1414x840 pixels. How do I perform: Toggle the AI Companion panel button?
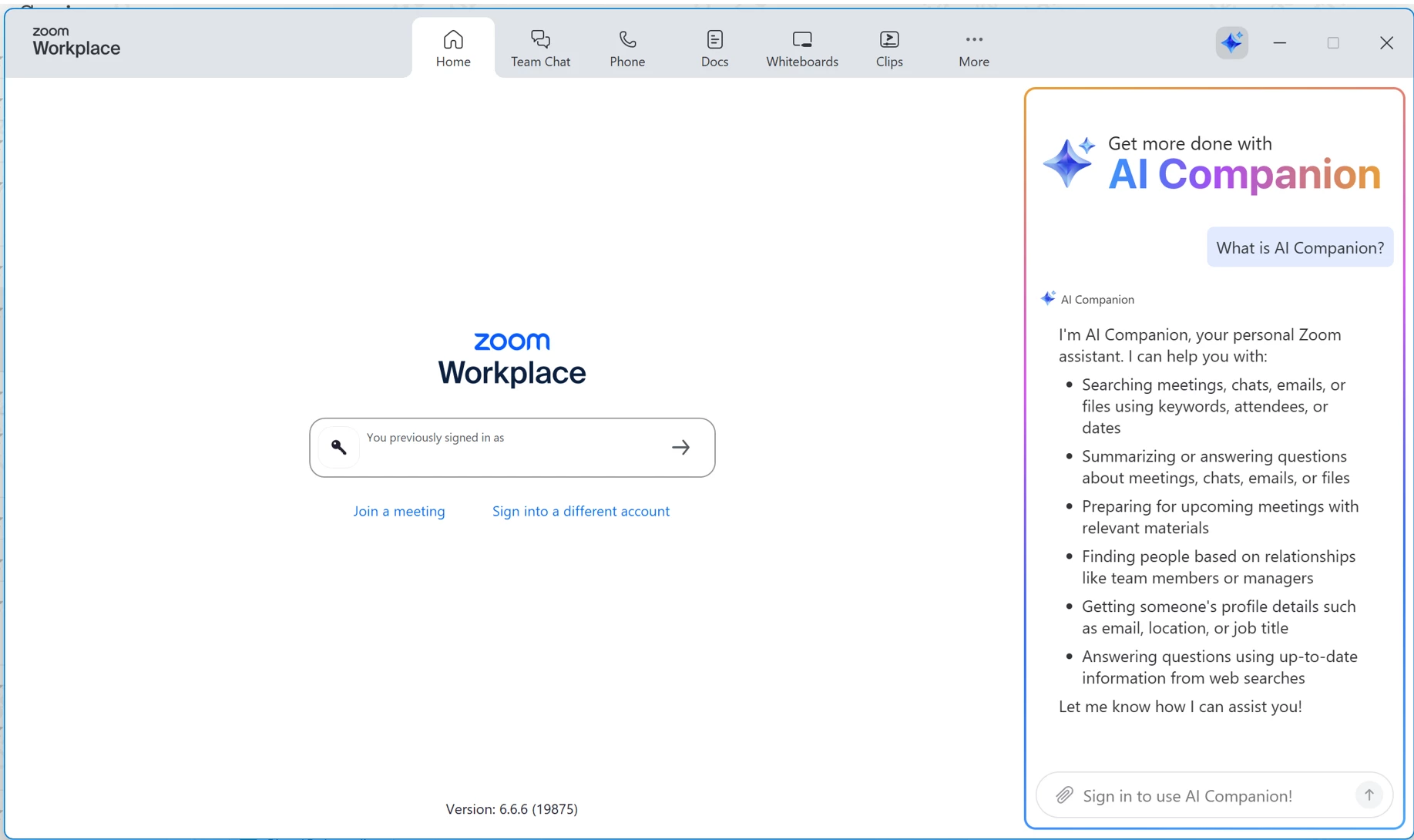[1232, 42]
